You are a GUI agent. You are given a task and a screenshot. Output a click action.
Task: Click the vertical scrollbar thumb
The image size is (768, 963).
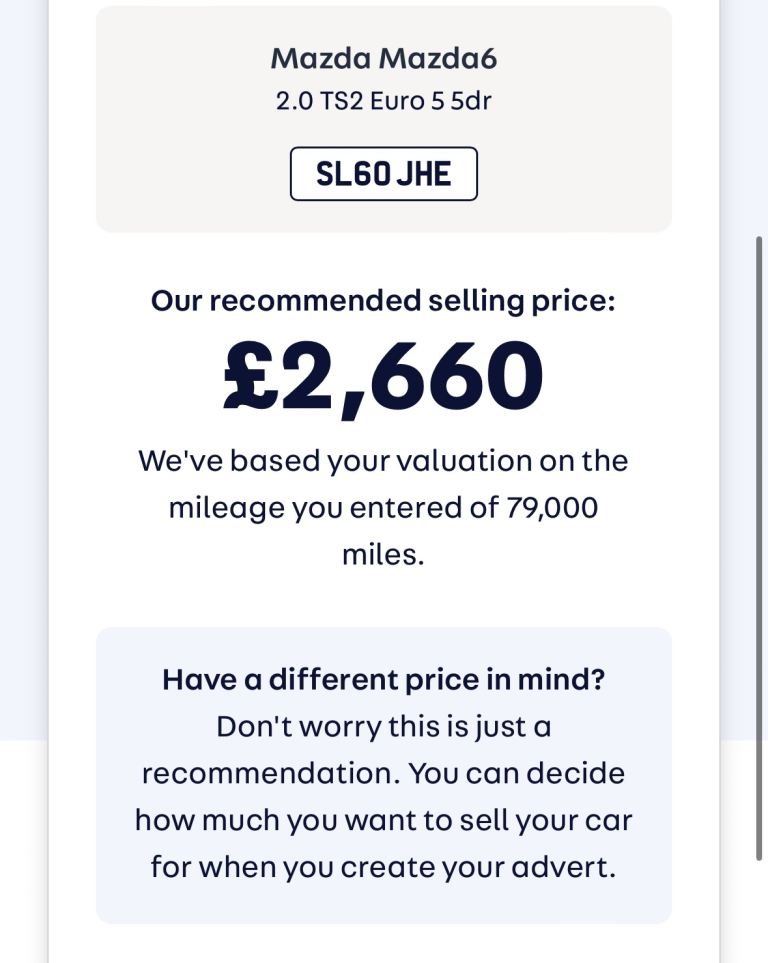click(759, 548)
